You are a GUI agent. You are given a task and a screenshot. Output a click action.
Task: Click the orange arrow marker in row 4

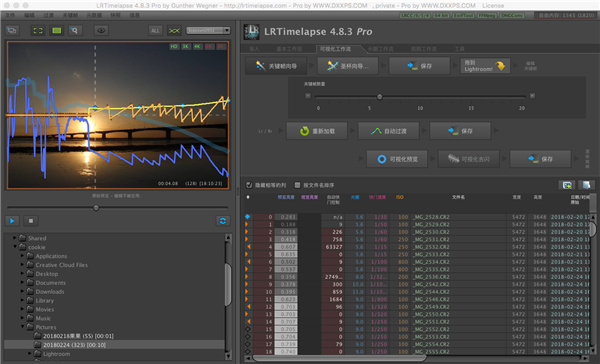248,247
